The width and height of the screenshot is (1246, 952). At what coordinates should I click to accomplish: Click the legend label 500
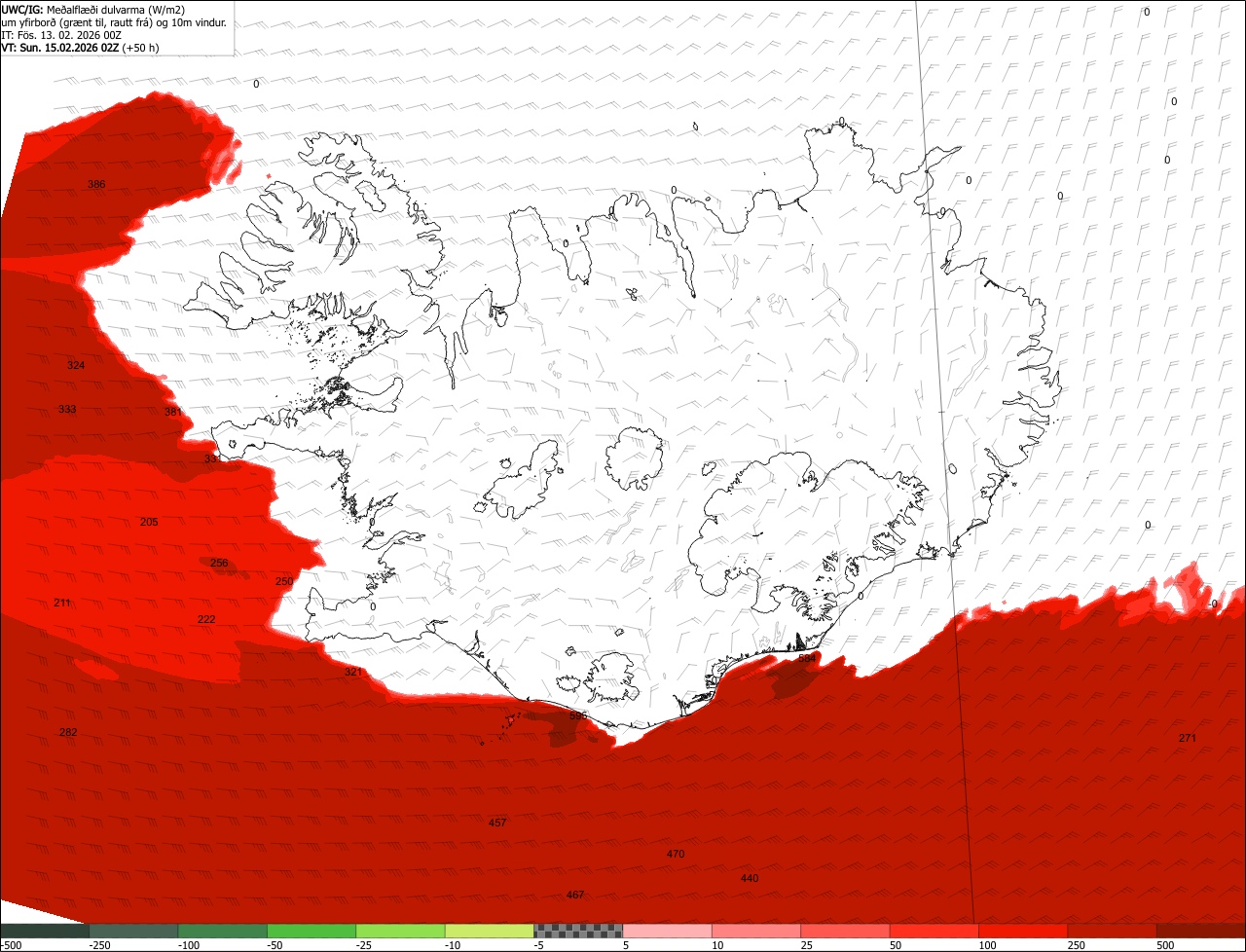point(1167,945)
